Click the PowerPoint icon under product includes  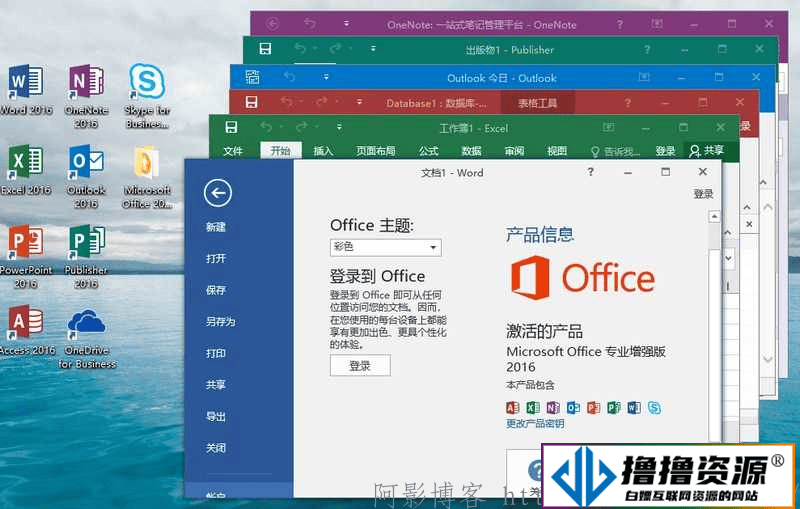coord(593,407)
